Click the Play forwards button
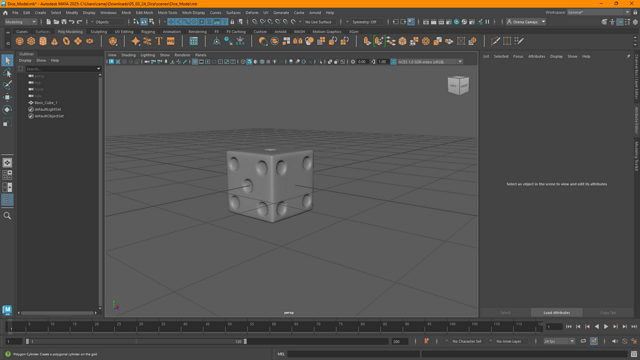 606,327
